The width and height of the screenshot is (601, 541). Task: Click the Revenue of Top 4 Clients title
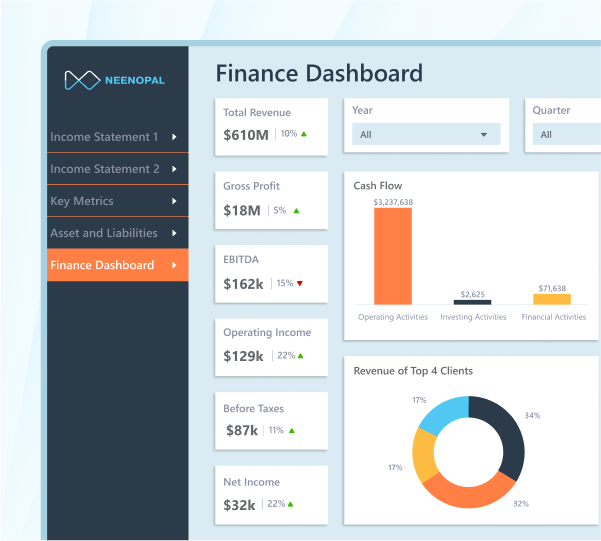(x=413, y=371)
